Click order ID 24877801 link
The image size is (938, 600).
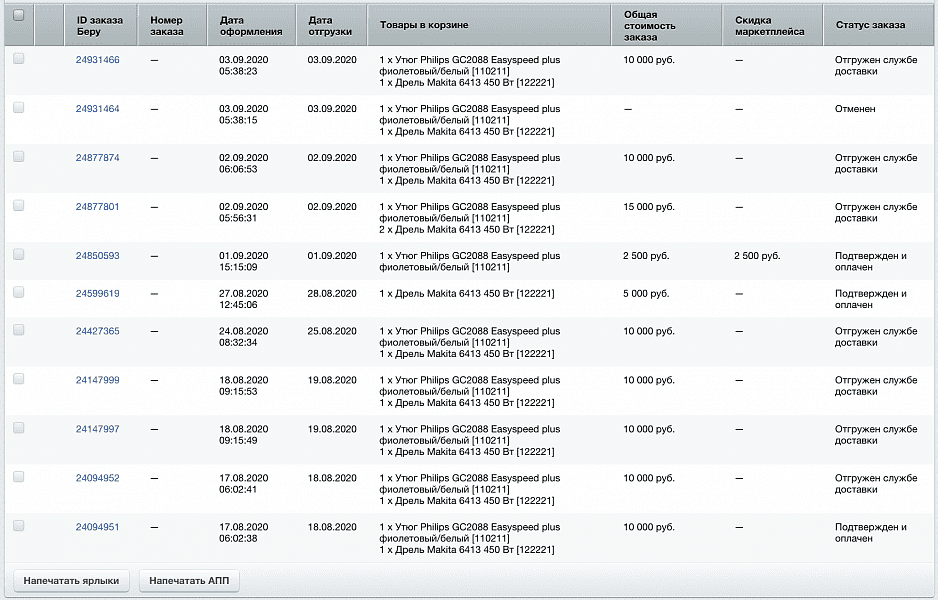[x=97, y=207]
